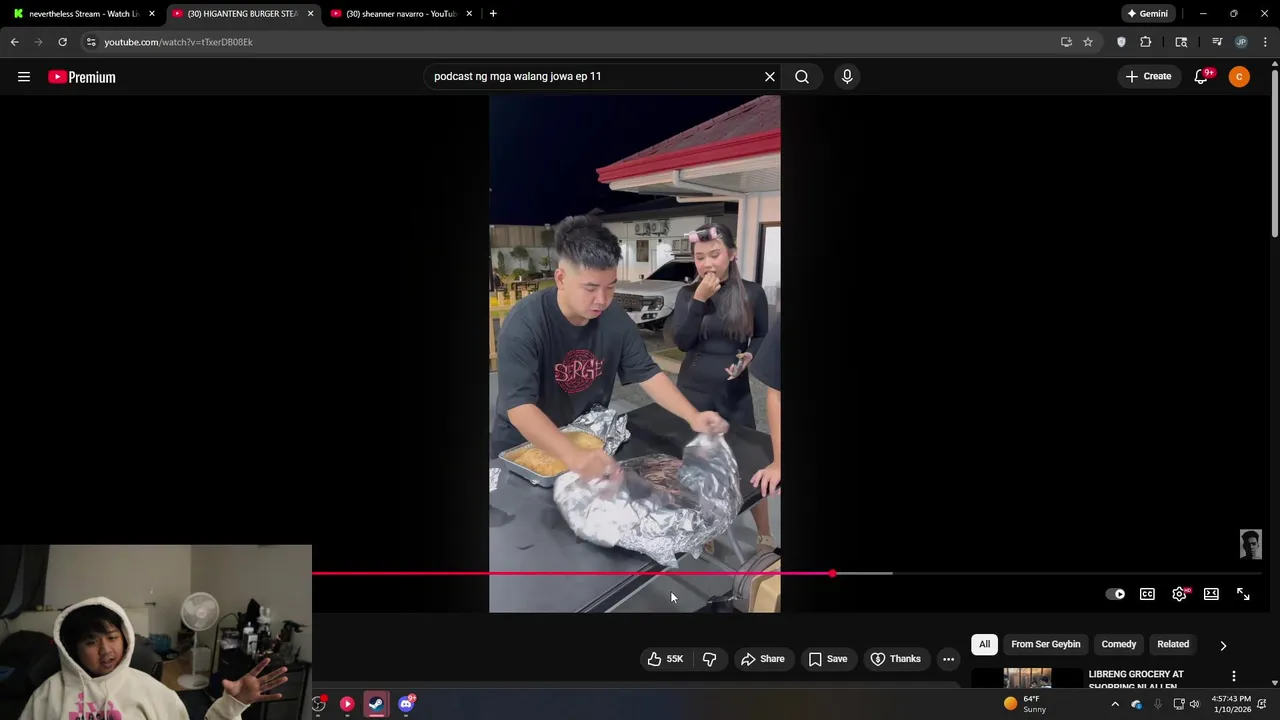Viewport: 1280px width, 720px height.
Task: Open Gemini in Chrome
Action: [1147, 14]
